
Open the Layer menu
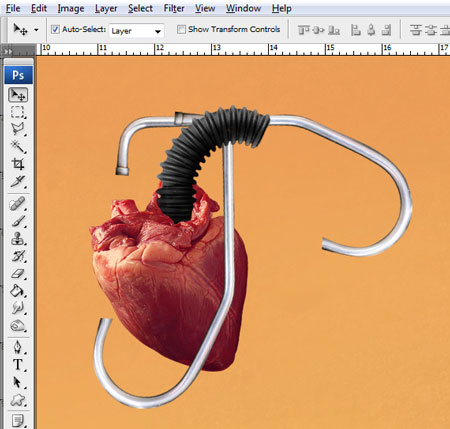pyautogui.click(x=106, y=8)
